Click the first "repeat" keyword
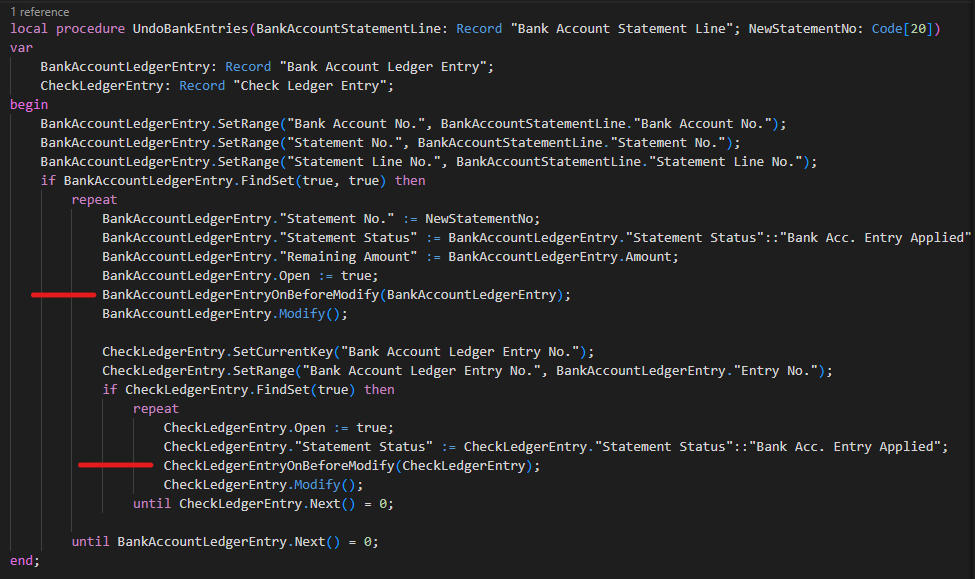The image size is (975, 579). tap(94, 199)
